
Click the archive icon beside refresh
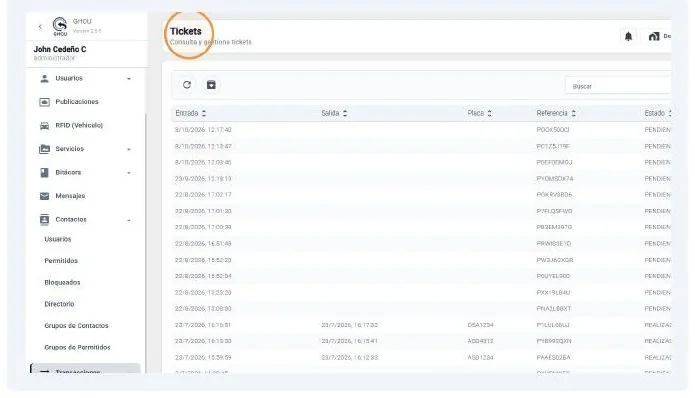coord(211,85)
